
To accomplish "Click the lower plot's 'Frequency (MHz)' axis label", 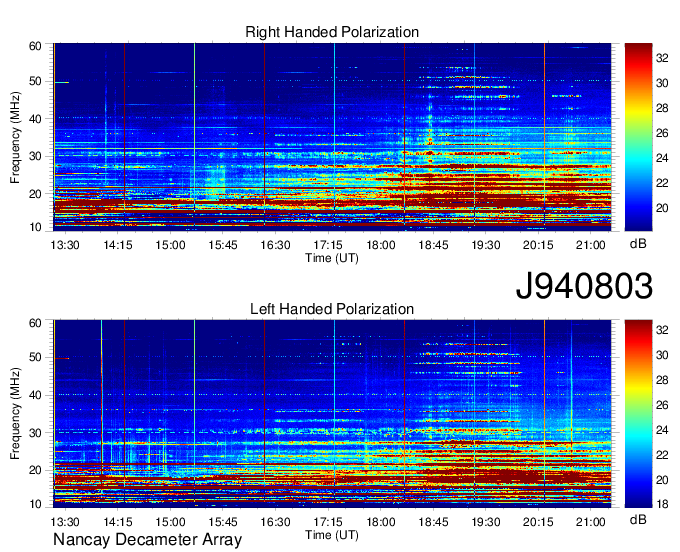I will [15, 414].
